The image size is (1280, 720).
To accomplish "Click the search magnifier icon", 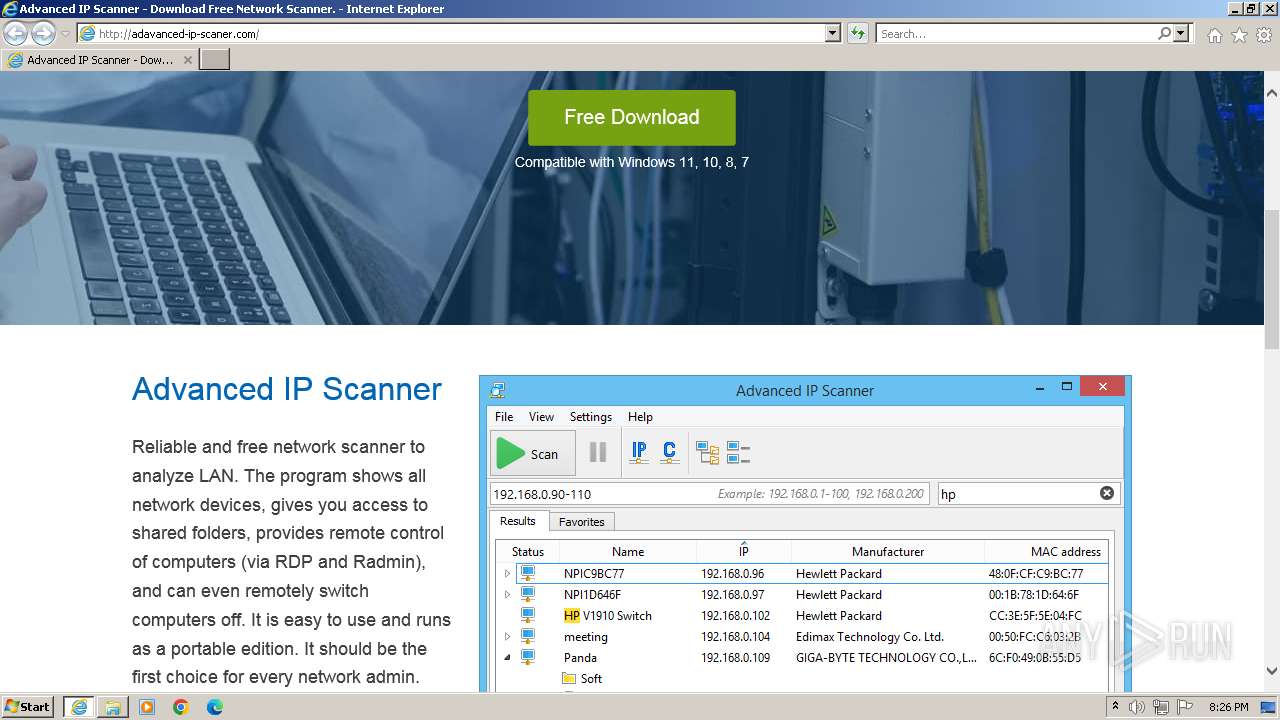I will point(1164,34).
